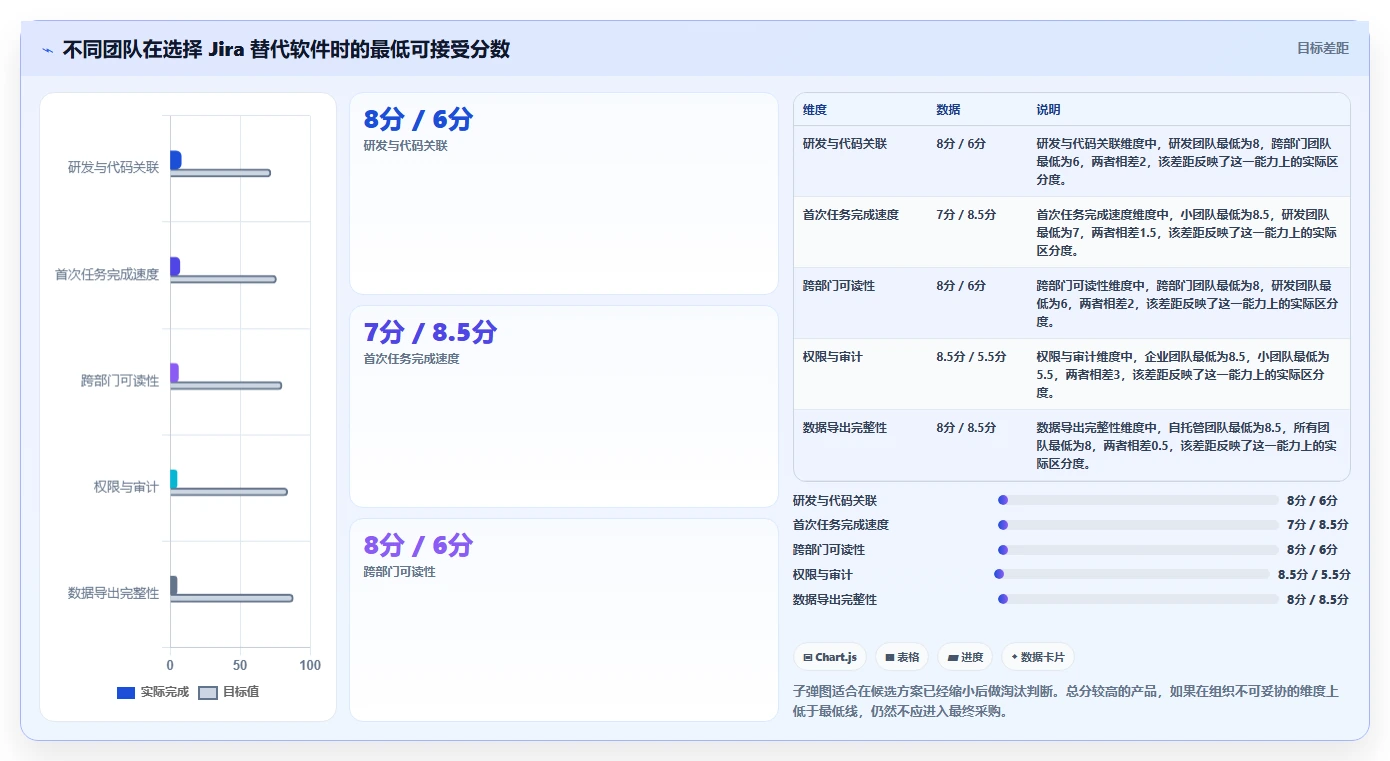Click 权限与审计 in the table's first column

[x=832, y=357]
